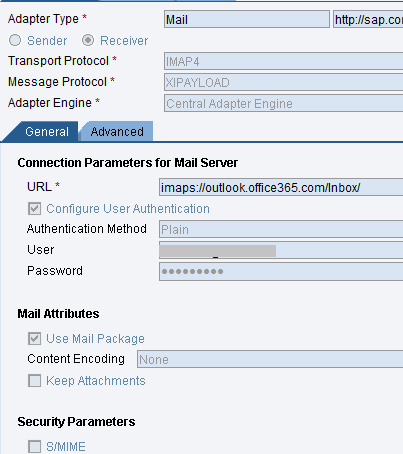Open the Authentication Method Plain dropdown
This screenshot has width=403, height=454.
[281, 229]
